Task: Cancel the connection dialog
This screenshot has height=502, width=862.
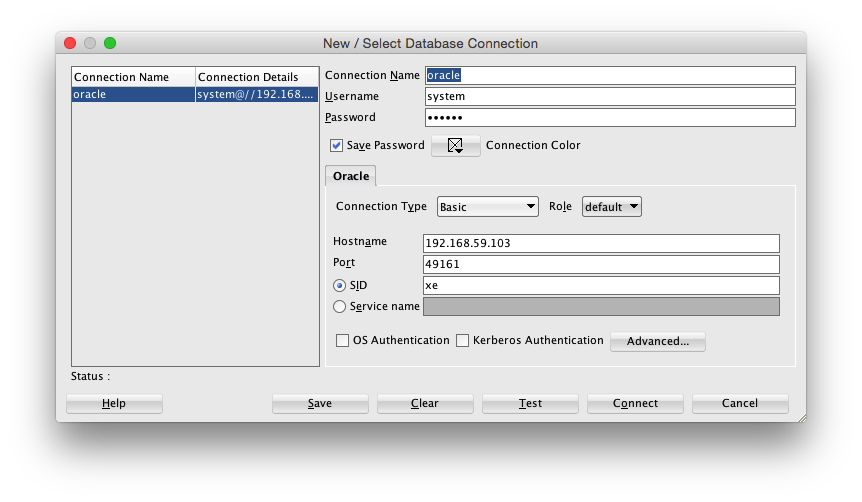Action: pyautogui.click(x=740, y=403)
